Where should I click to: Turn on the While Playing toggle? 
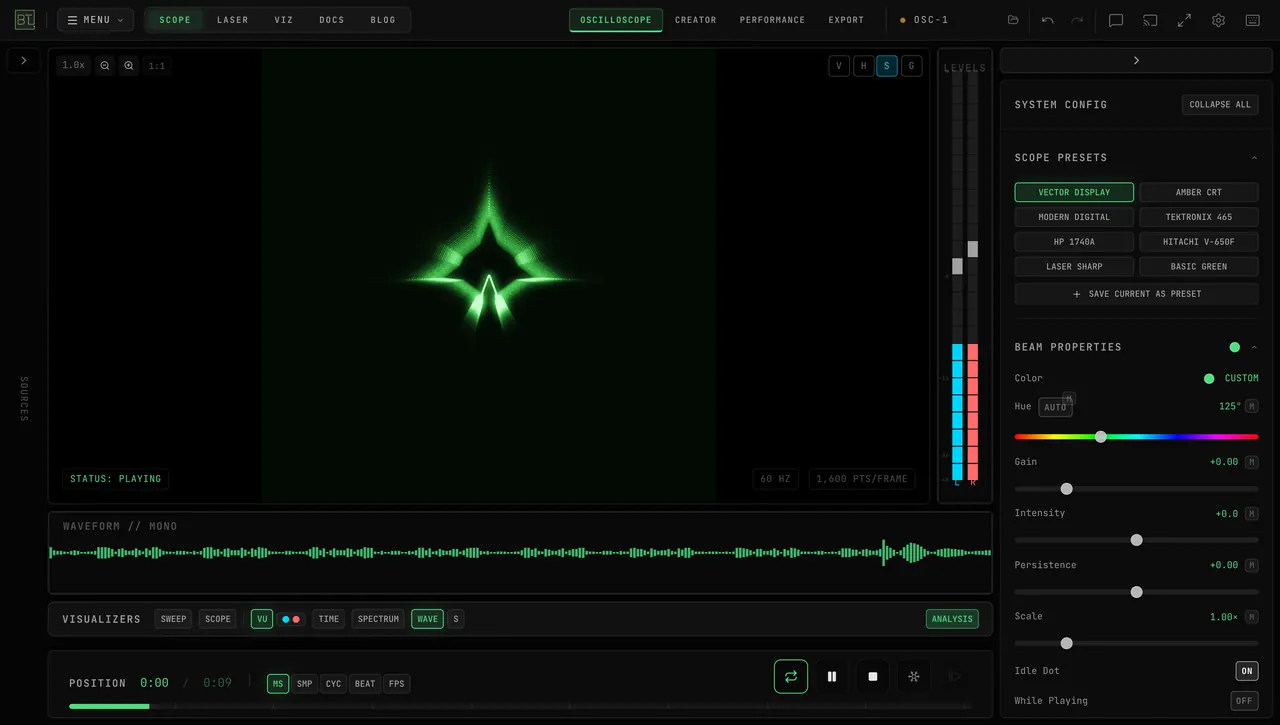coord(1244,701)
